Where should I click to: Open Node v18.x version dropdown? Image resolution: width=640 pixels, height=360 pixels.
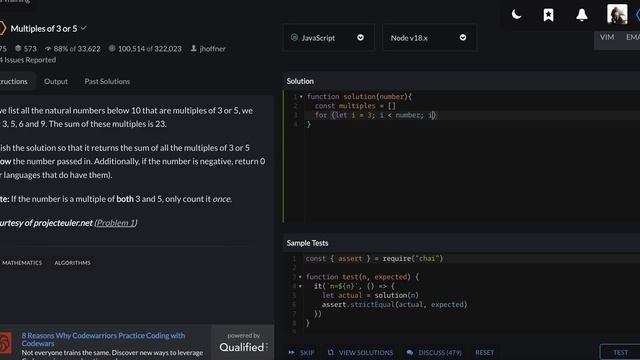click(x=429, y=38)
